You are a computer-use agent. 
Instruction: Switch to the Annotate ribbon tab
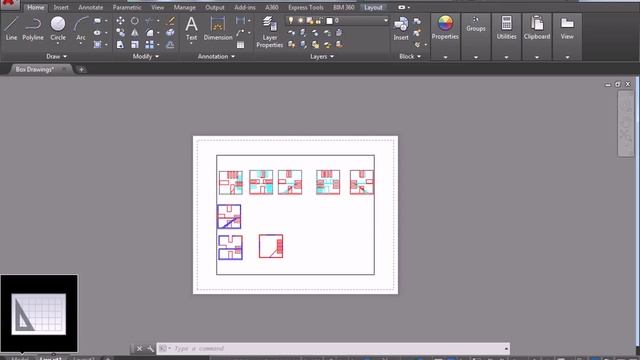point(91,7)
